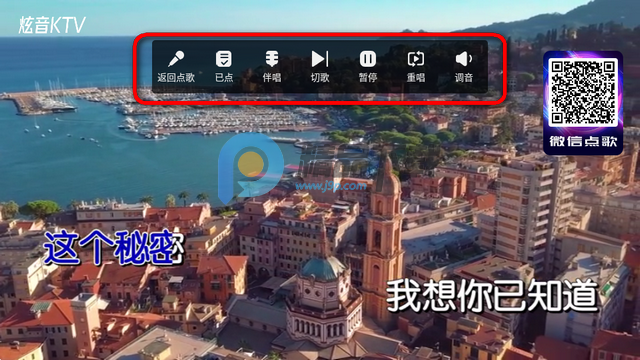This screenshot has width=640, height=360.
Task: Toggle 伴唱 accompaniment vocals
Action: pos(272,66)
